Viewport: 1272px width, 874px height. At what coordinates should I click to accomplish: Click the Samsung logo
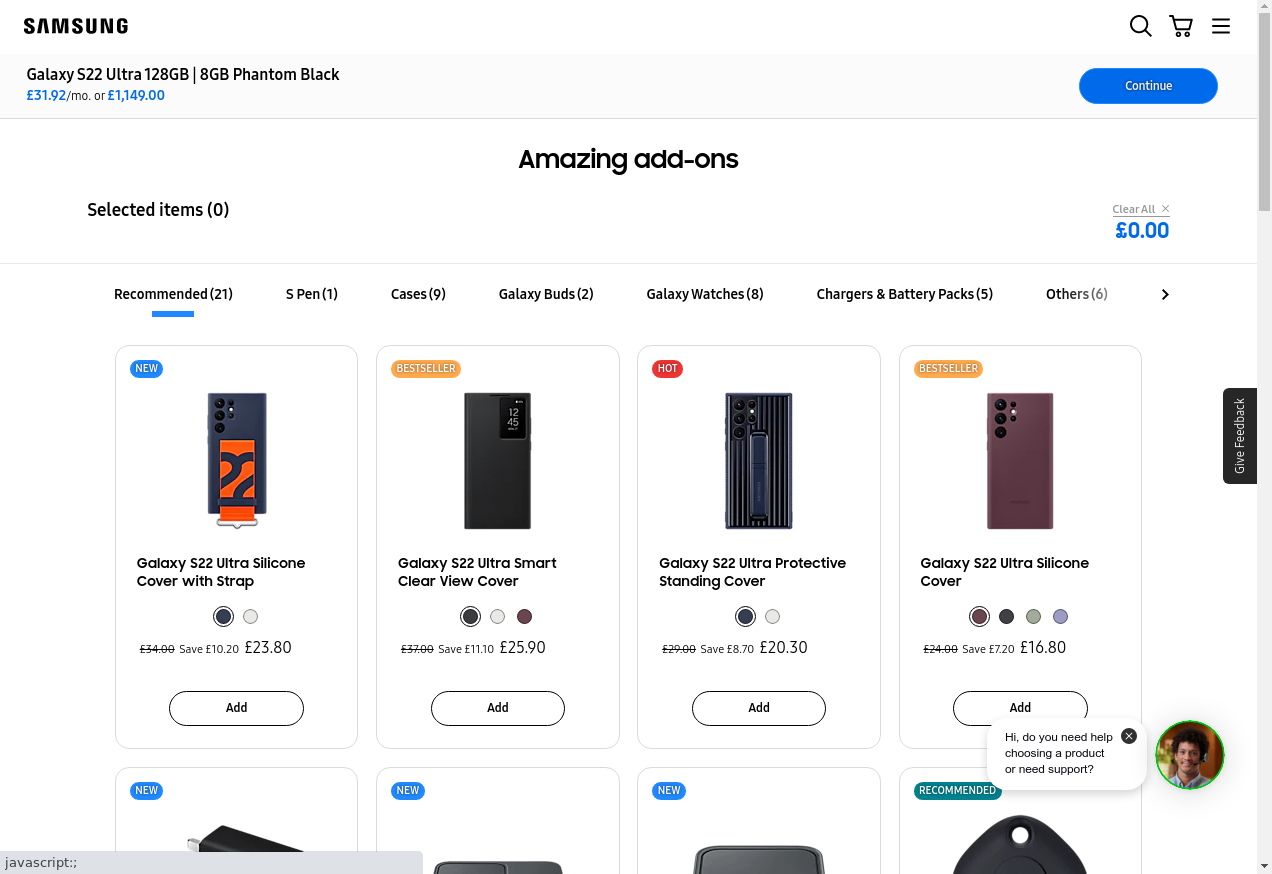tap(76, 26)
